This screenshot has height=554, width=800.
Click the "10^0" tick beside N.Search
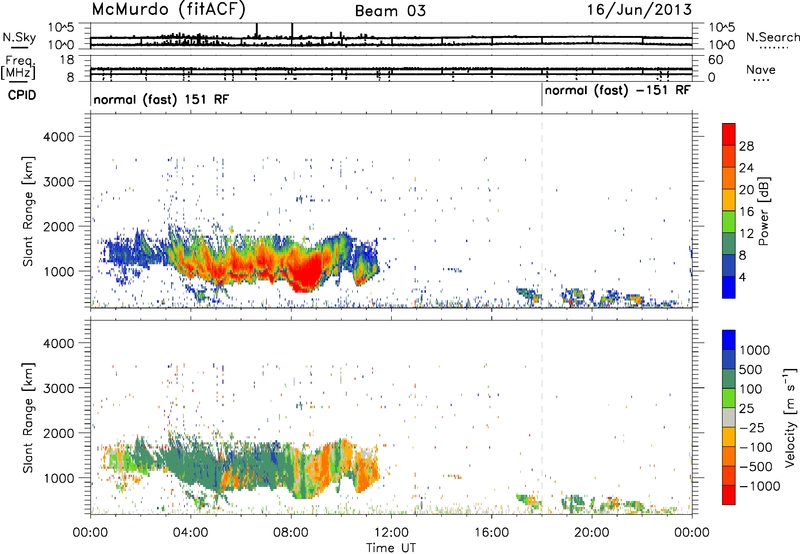point(721,45)
